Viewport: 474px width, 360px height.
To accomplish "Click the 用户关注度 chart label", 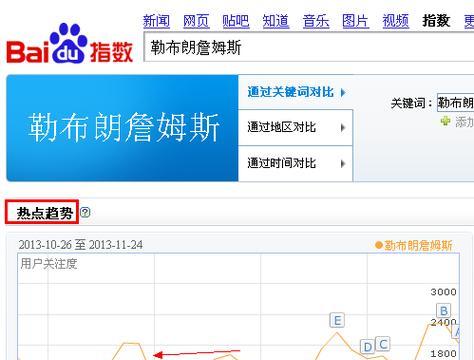I will 49,264.
